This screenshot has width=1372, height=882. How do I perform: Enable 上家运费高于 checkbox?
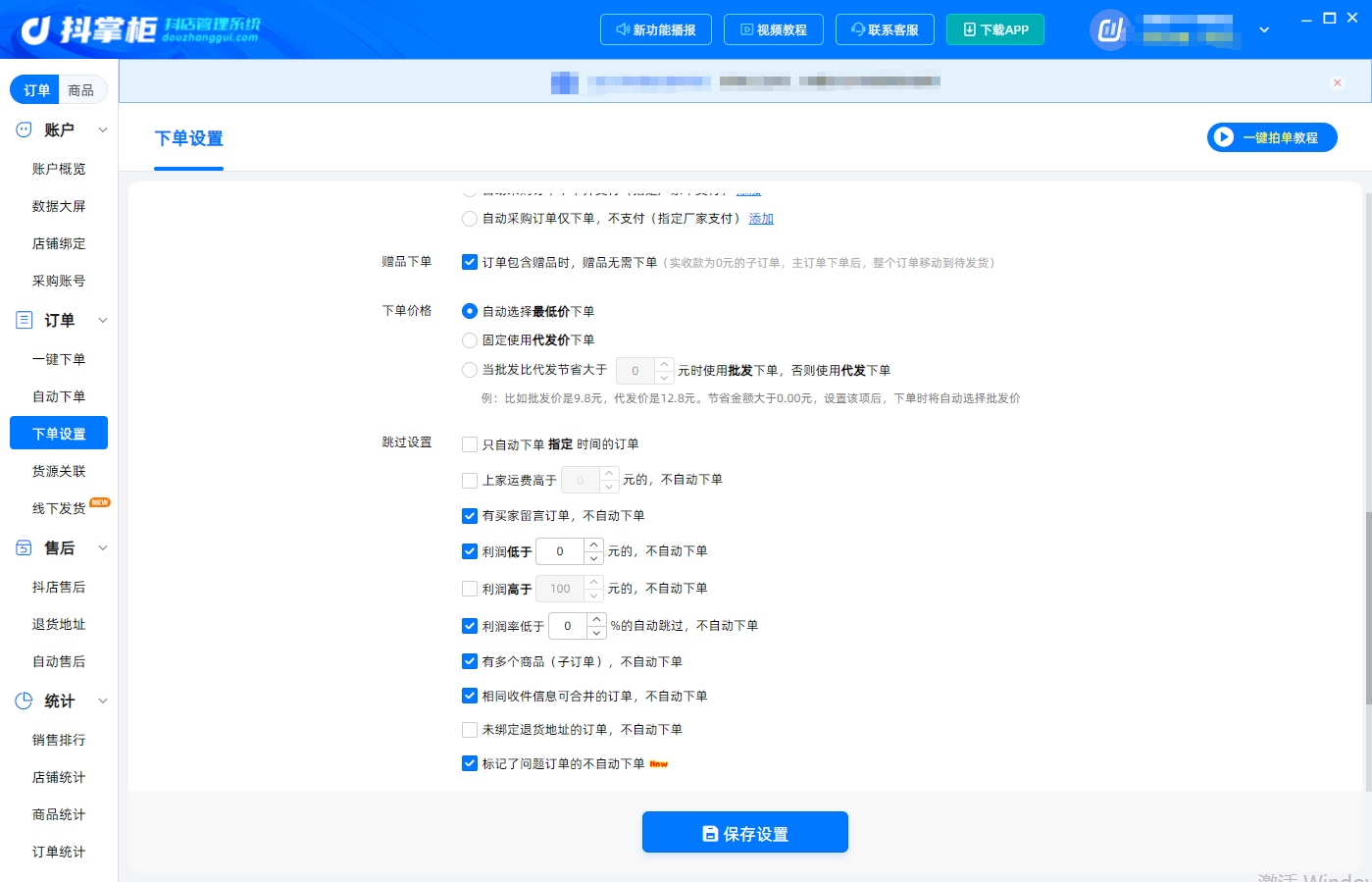click(470, 480)
